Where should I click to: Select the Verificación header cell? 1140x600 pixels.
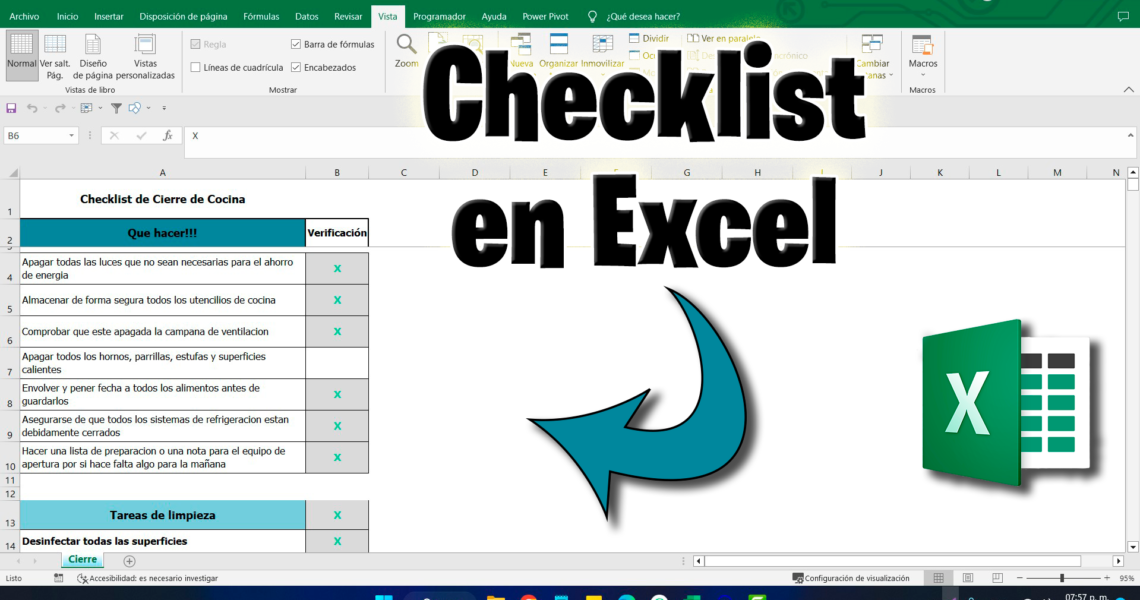click(x=337, y=233)
